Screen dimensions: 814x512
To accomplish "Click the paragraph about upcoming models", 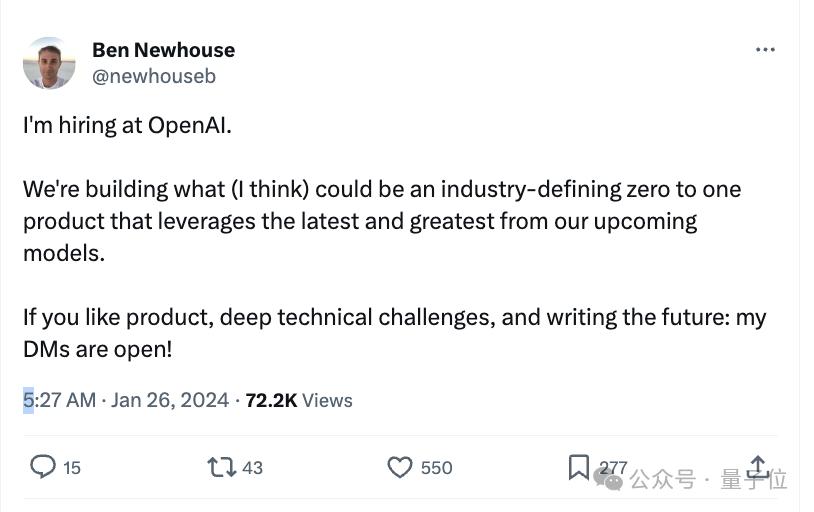I will pos(380,220).
